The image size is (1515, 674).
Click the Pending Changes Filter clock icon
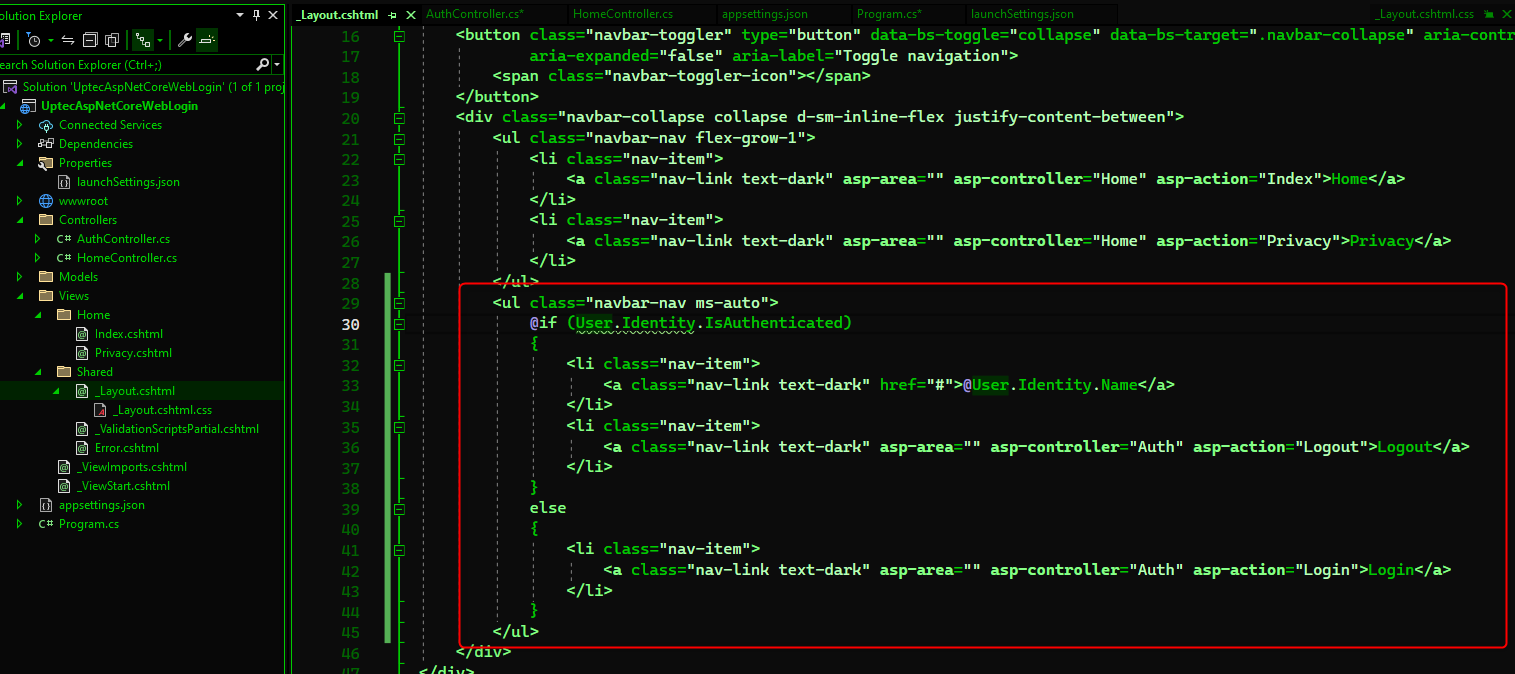pyautogui.click(x=35, y=40)
